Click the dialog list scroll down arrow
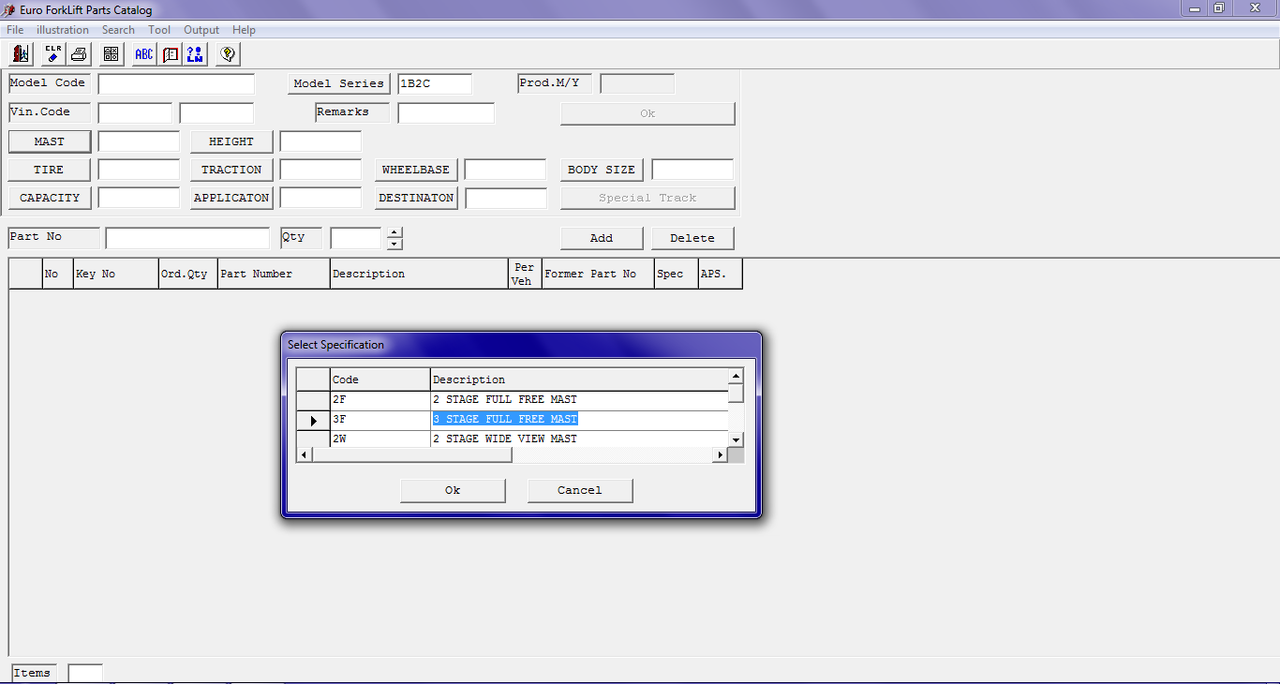This screenshot has height=684, width=1280. [736, 440]
